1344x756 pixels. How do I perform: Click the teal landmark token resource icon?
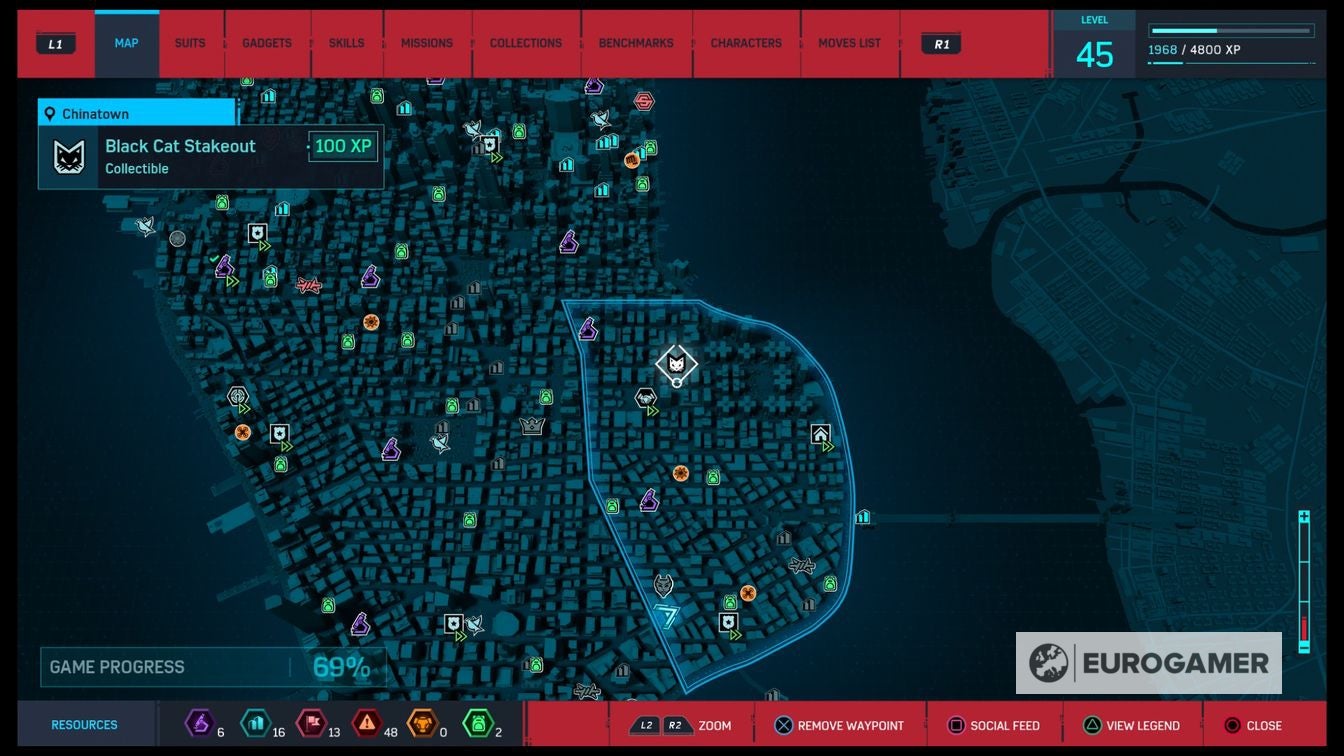256,723
